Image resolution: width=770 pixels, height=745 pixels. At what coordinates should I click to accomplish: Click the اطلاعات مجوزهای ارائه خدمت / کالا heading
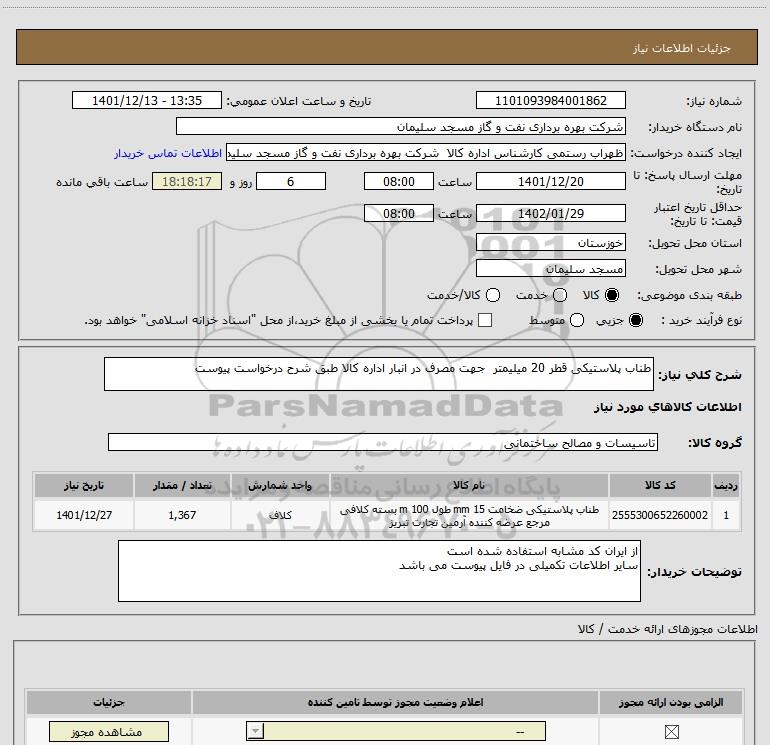[x=667, y=629]
